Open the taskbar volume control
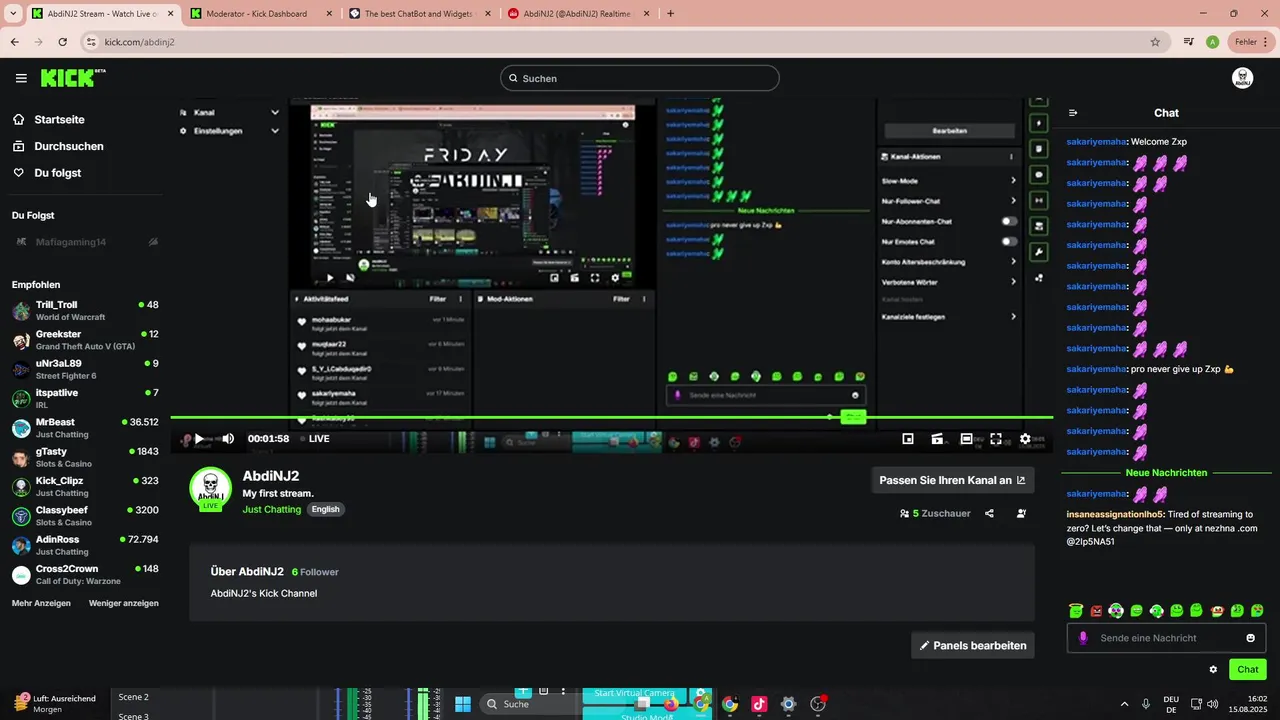 1213,704
